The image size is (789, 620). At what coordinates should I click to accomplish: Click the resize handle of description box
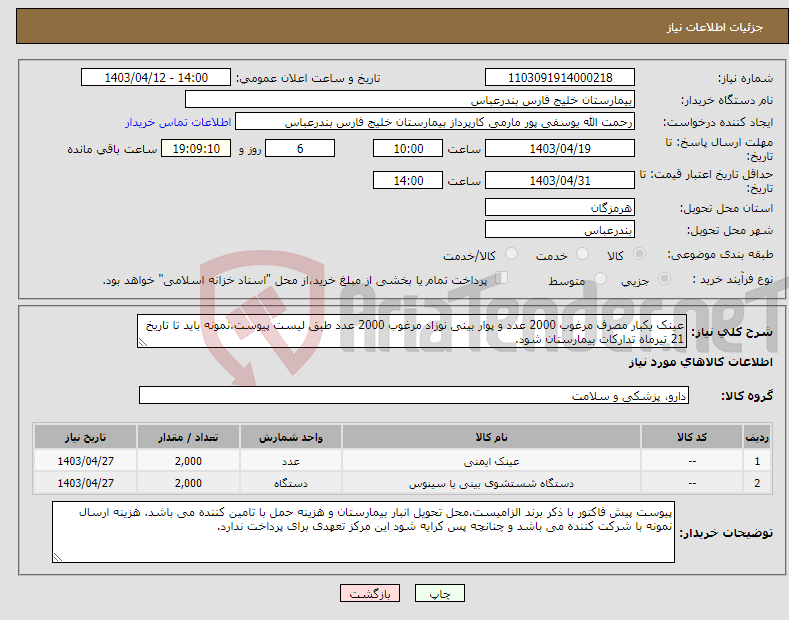(142, 343)
